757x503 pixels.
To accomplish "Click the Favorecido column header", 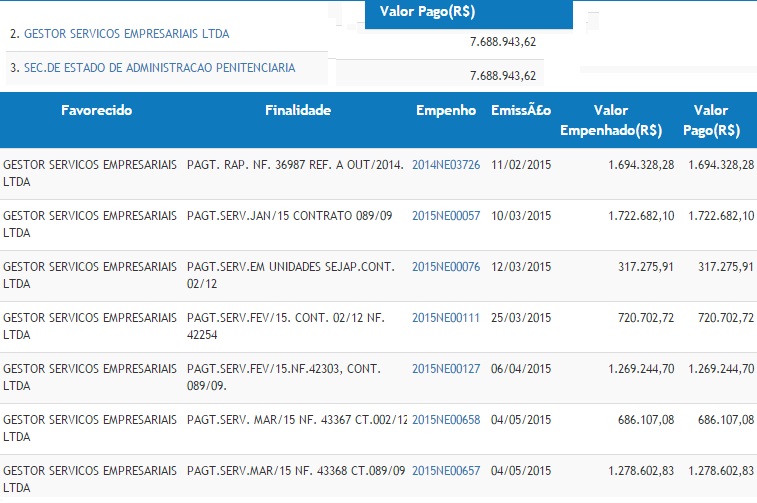I will tap(96, 111).
